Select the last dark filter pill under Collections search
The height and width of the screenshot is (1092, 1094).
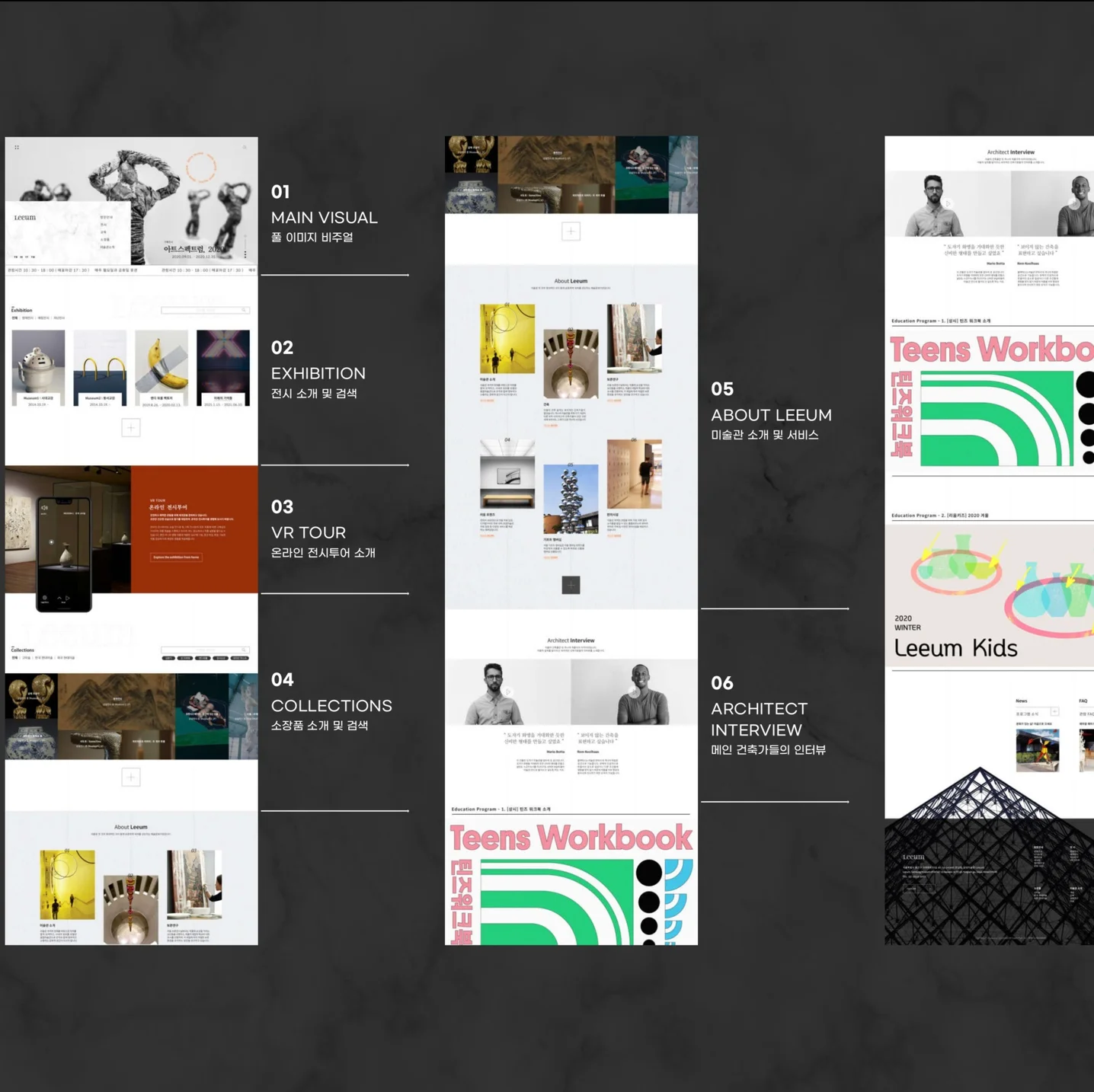[x=240, y=658]
